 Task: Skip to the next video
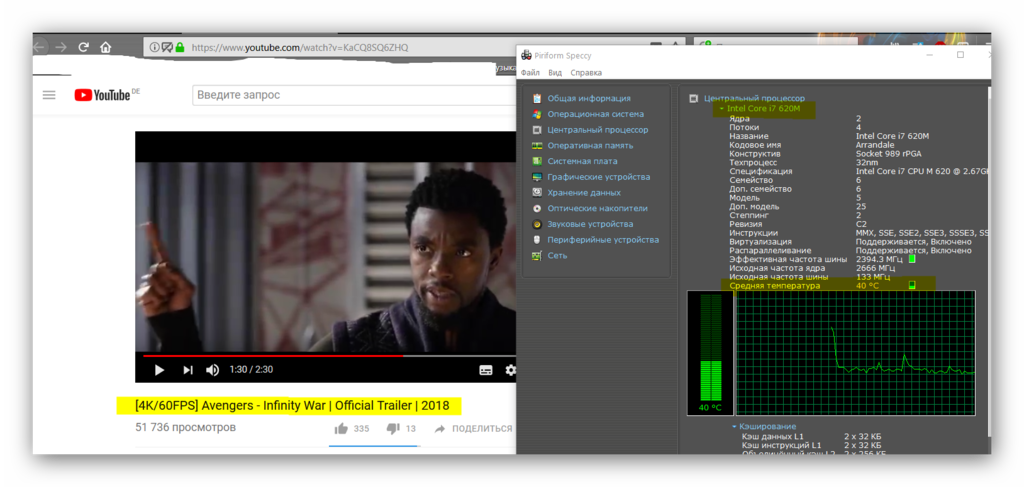pyautogui.click(x=187, y=369)
